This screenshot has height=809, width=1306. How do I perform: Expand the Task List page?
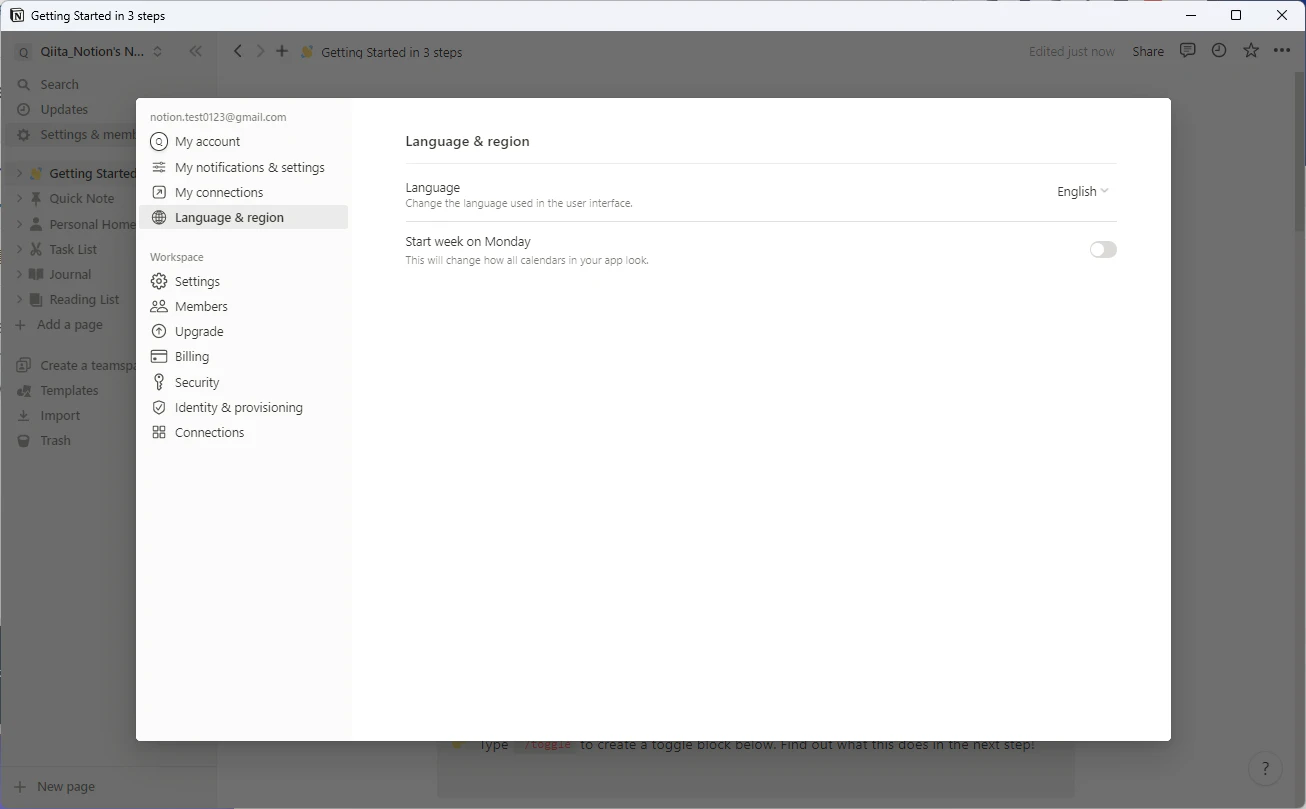[x=19, y=249]
